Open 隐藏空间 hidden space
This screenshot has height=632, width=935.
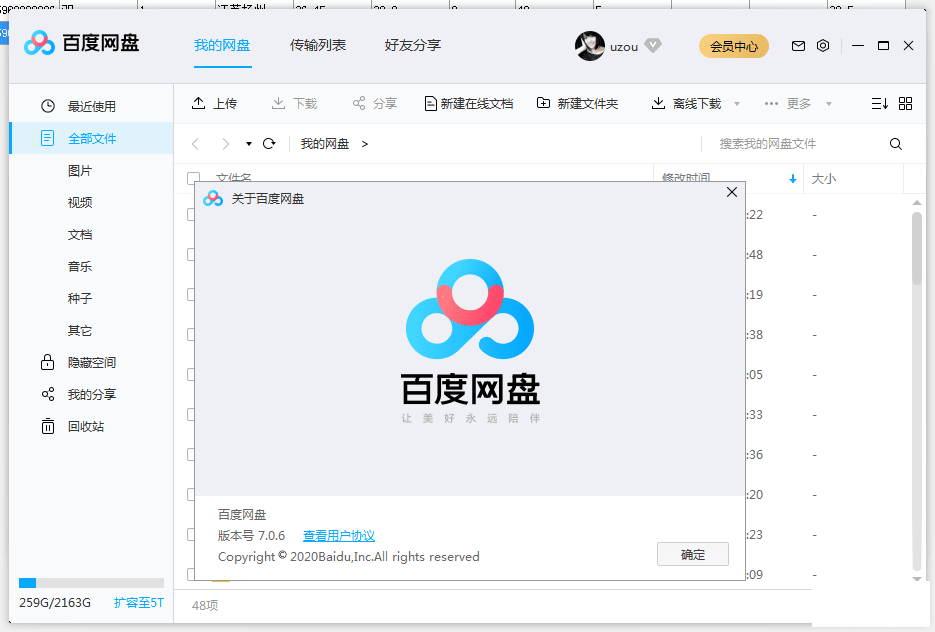coord(91,363)
